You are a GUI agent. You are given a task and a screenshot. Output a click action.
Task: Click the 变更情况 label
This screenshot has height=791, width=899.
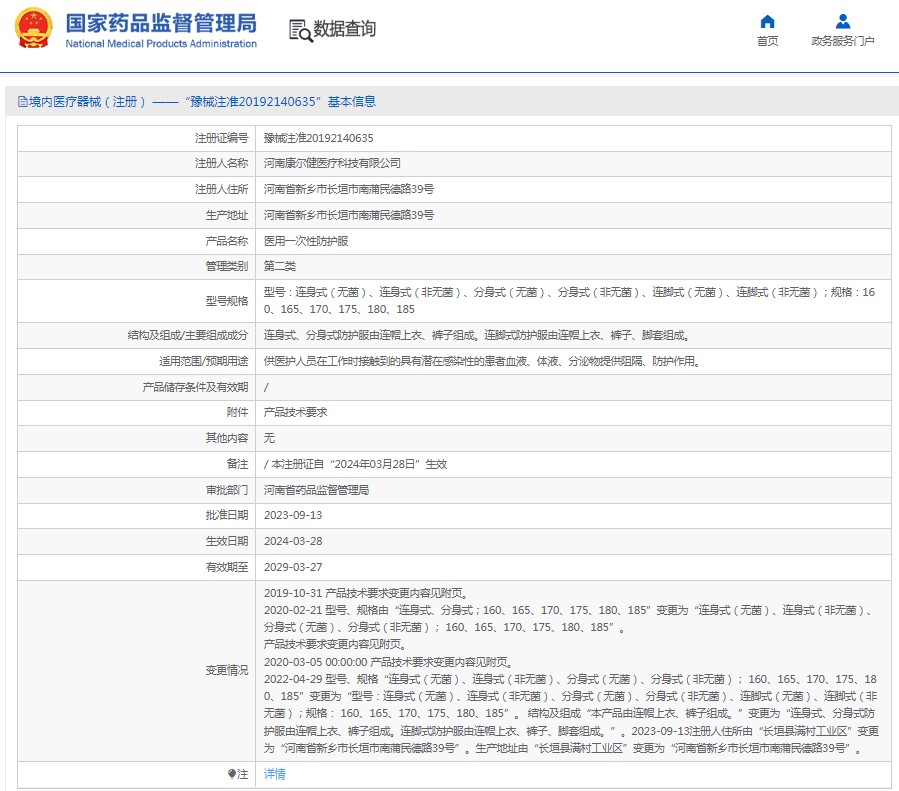pos(226,670)
